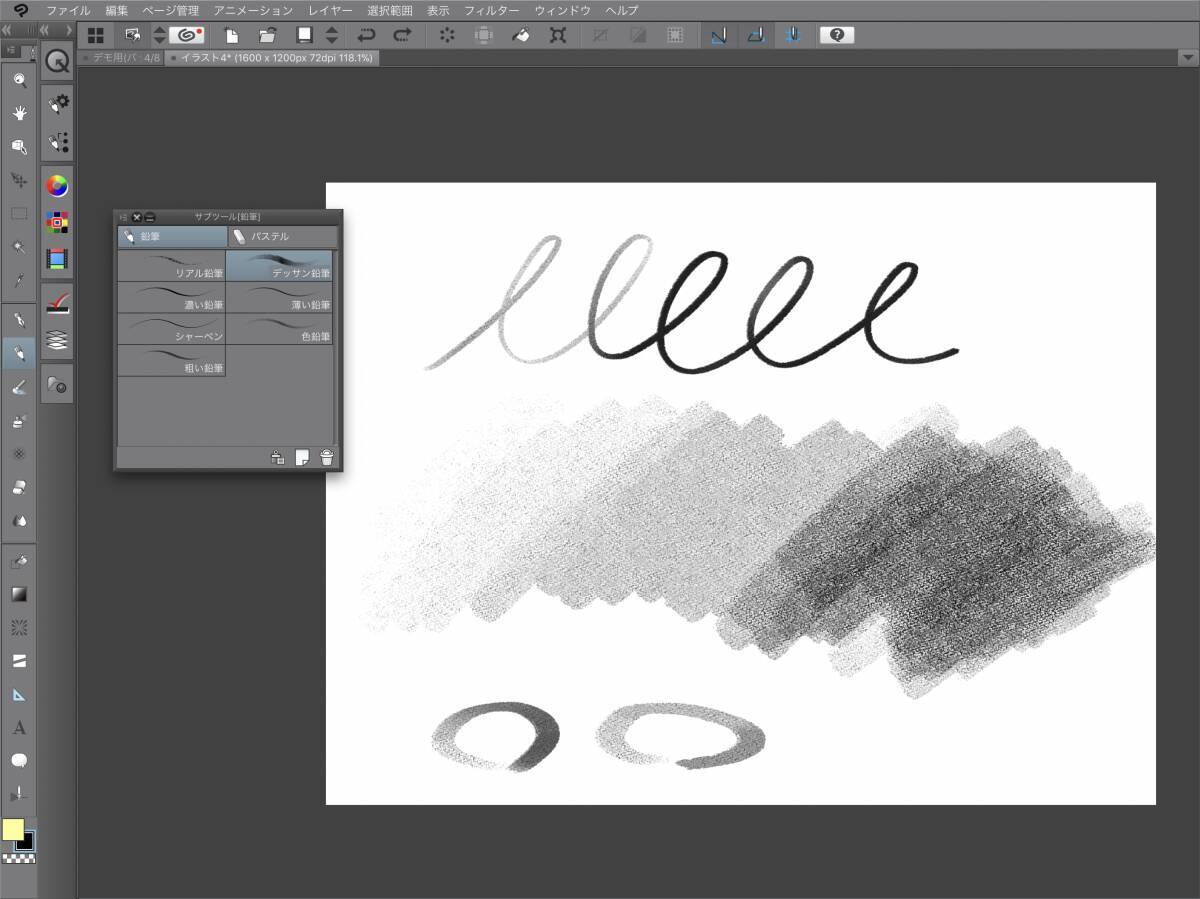Switch to the デモ用 canvas tab
The image size is (1200, 899).
pos(120,58)
